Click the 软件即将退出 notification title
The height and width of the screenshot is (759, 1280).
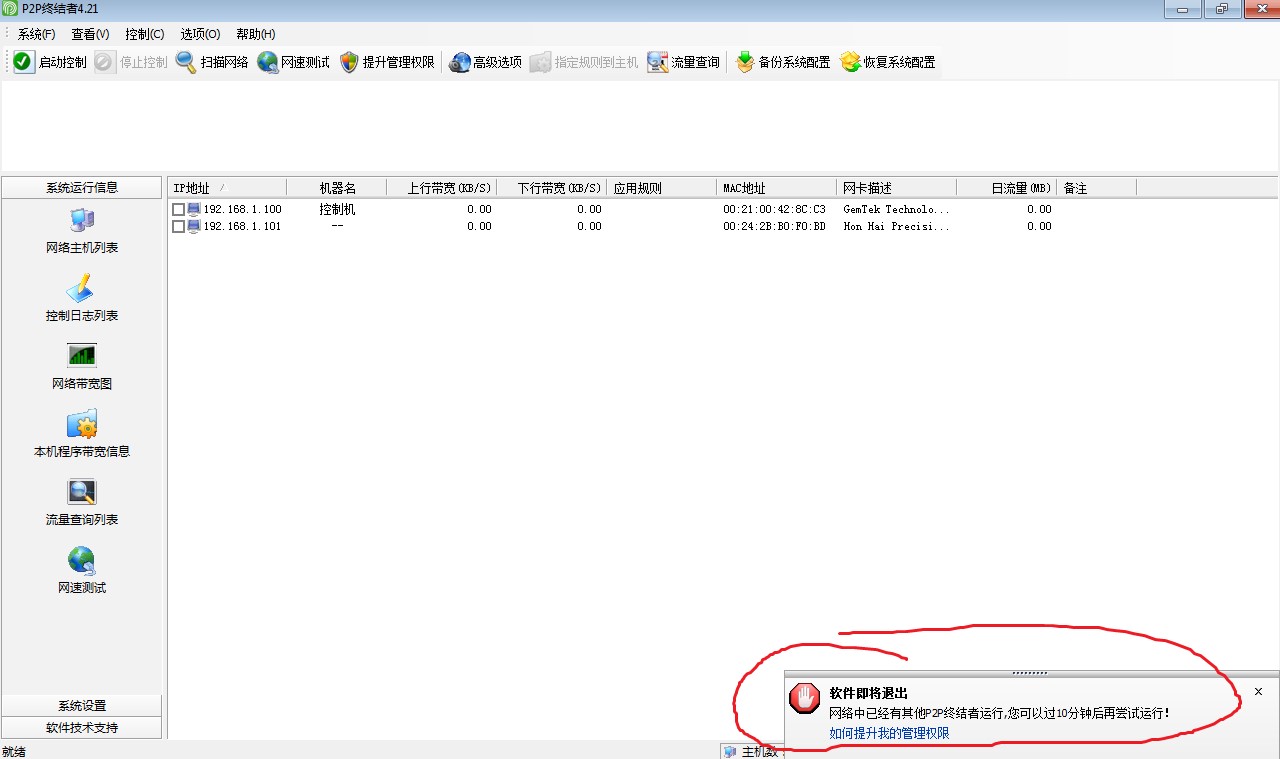click(x=868, y=693)
